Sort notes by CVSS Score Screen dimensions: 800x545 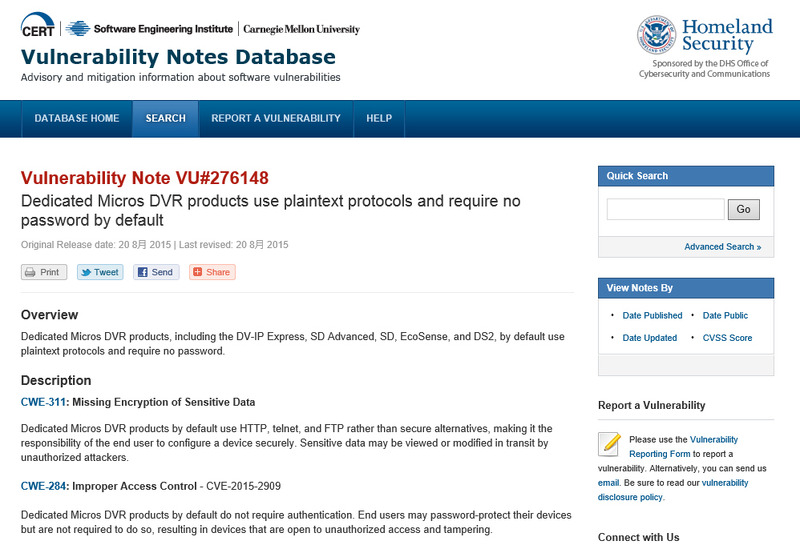point(727,338)
